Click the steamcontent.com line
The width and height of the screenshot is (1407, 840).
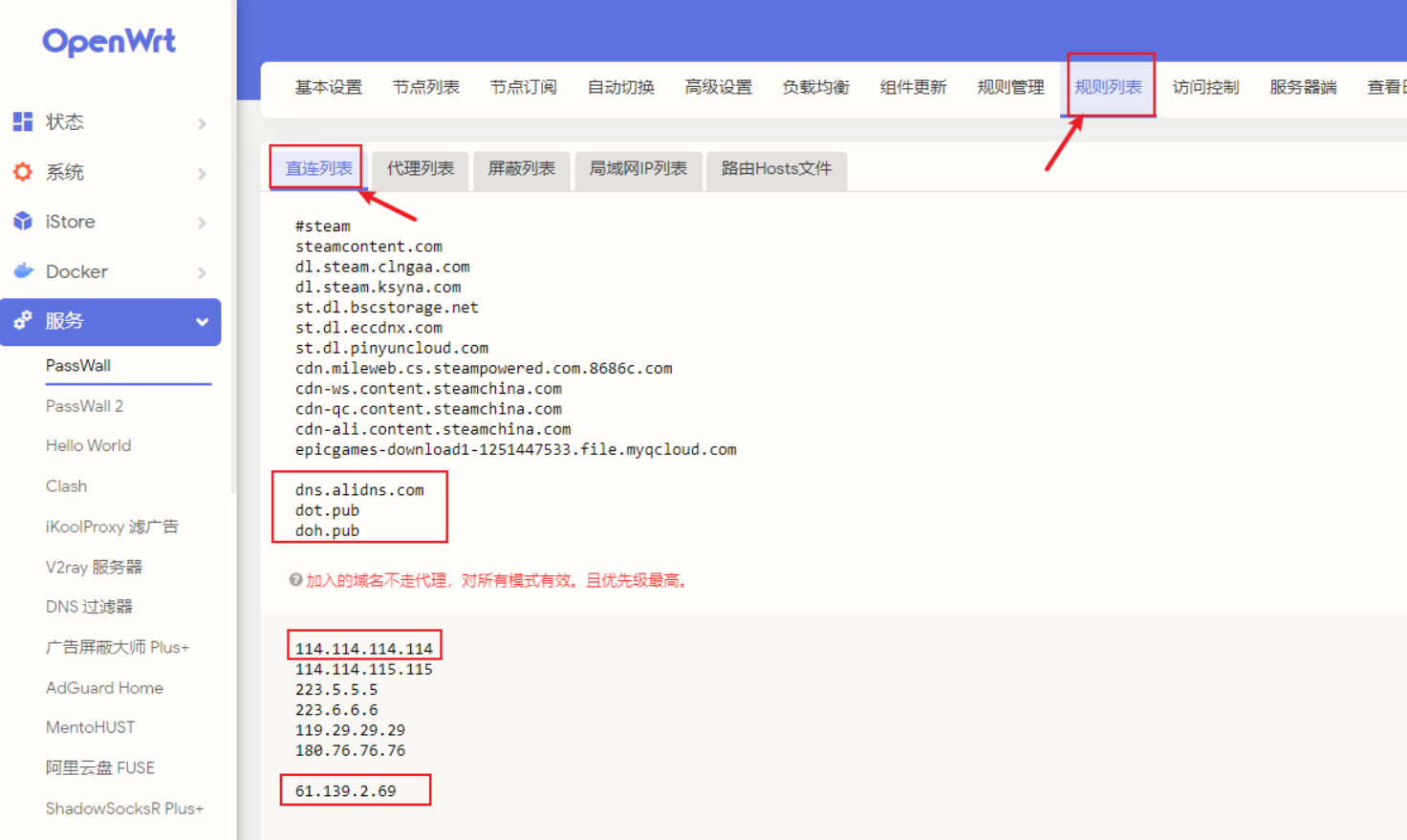point(369,247)
